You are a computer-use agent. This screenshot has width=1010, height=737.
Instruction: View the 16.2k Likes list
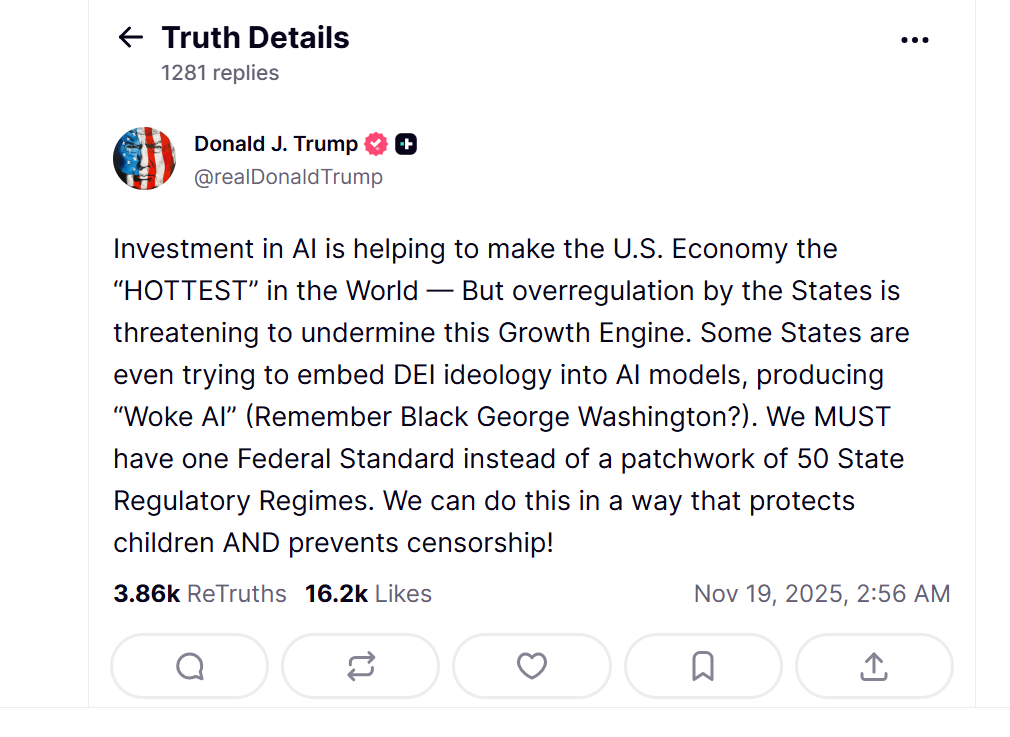[368, 594]
